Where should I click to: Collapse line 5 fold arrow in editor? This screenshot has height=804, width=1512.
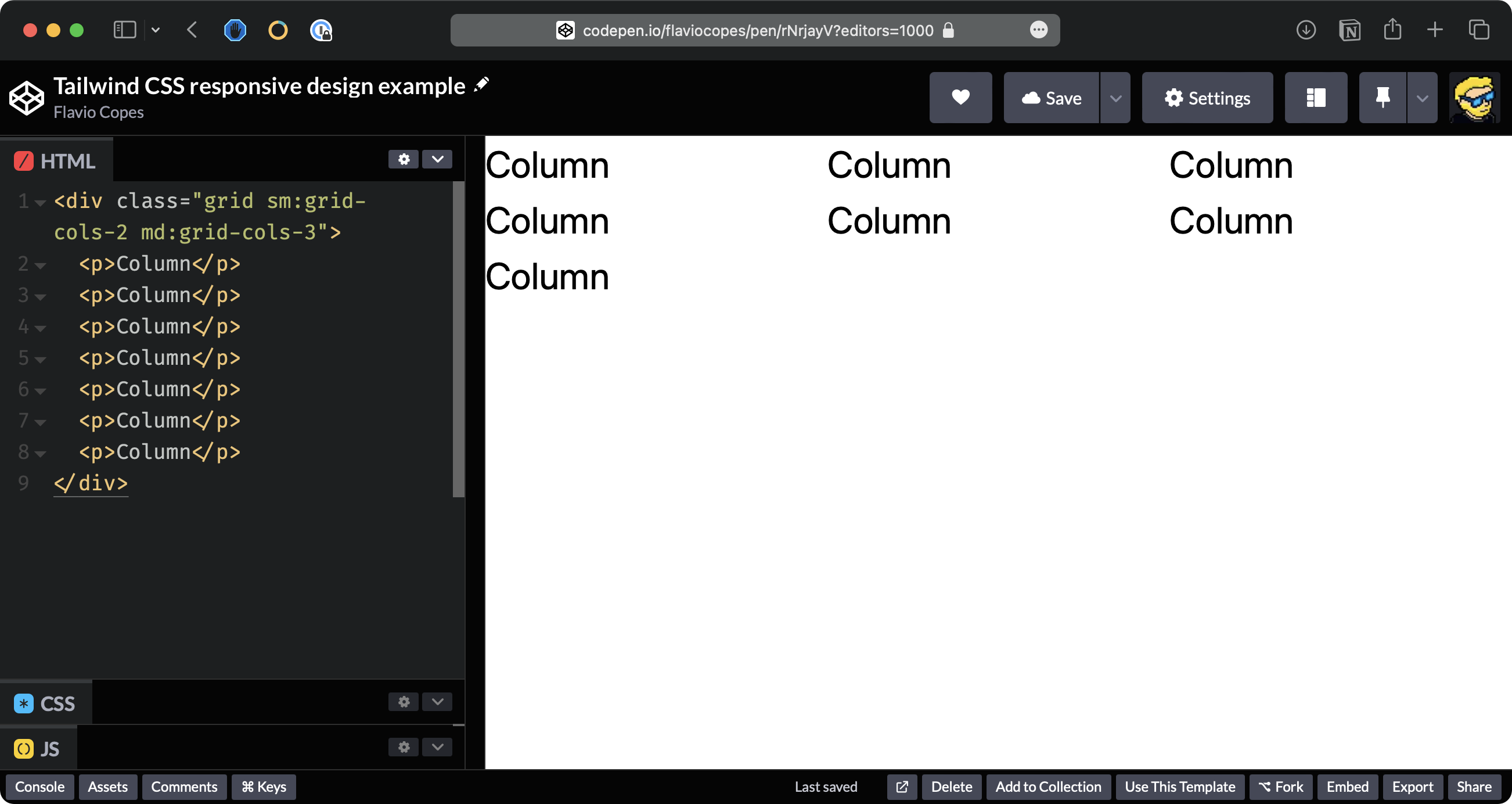[40, 360]
